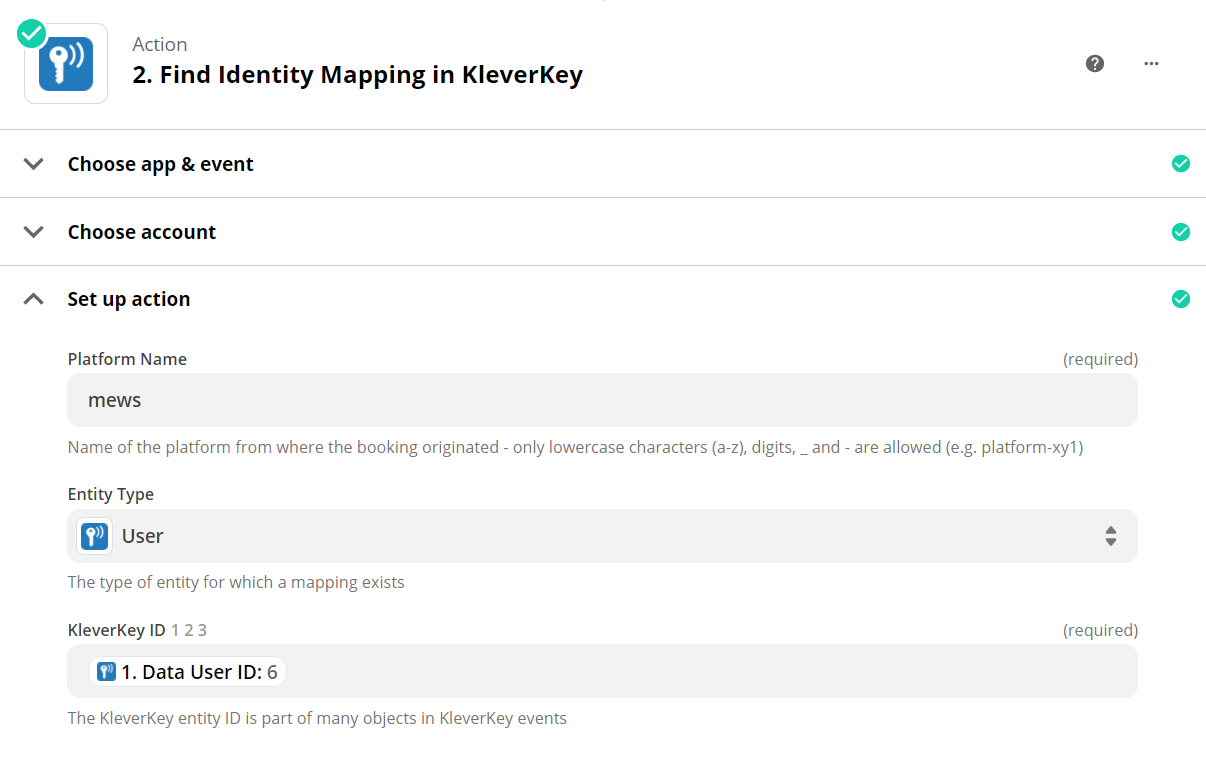Screen dimensions: 1206x774
Task: Click the Choose app & event heading
Action: click(x=161, y=164)
